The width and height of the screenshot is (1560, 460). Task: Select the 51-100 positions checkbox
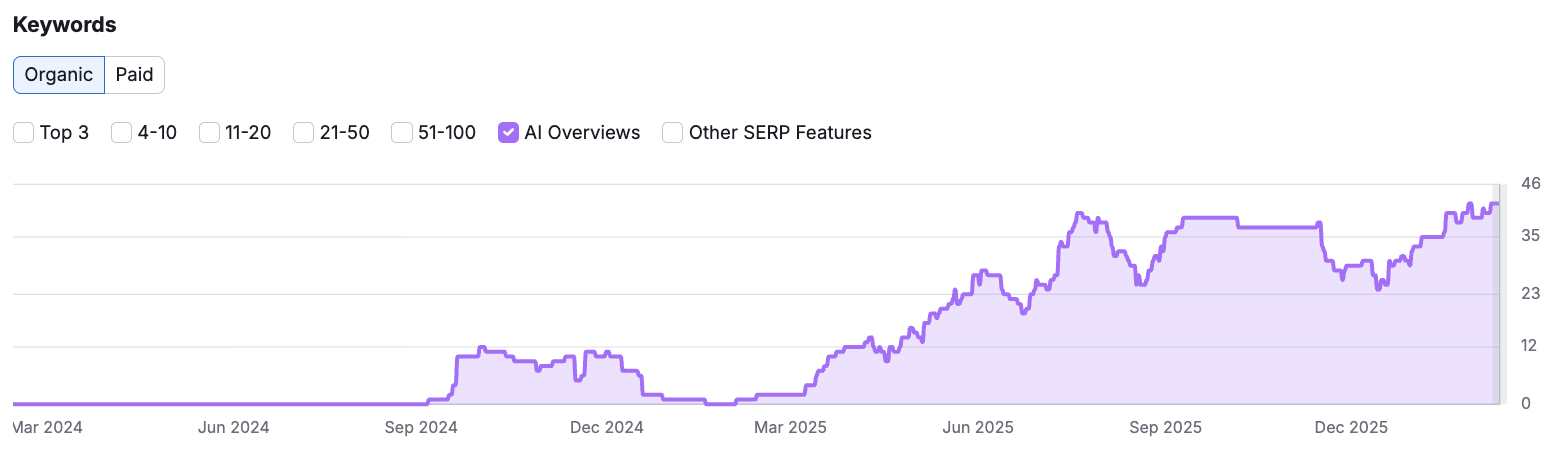(401, 132)
